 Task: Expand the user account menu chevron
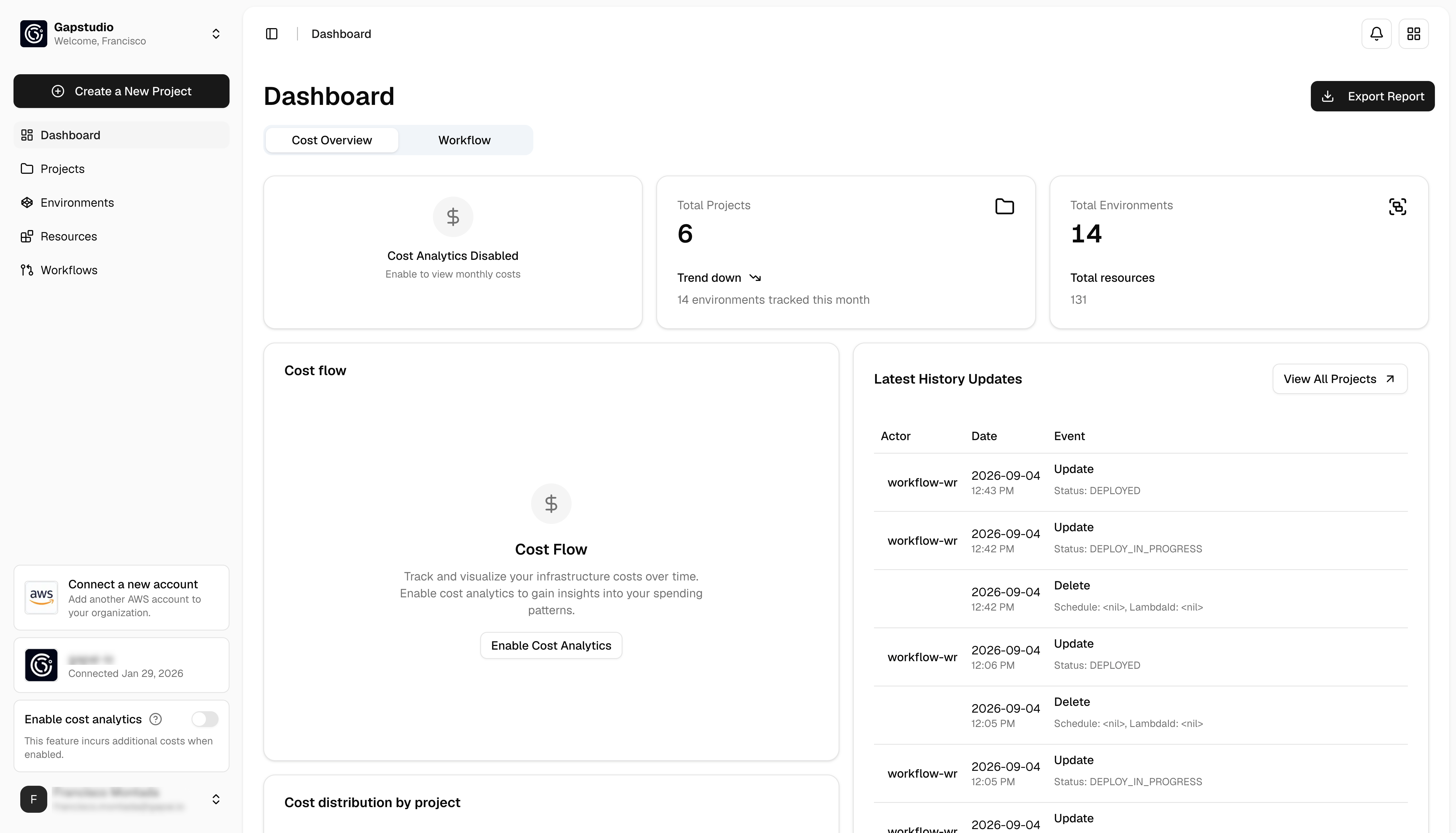click(216, 799)
